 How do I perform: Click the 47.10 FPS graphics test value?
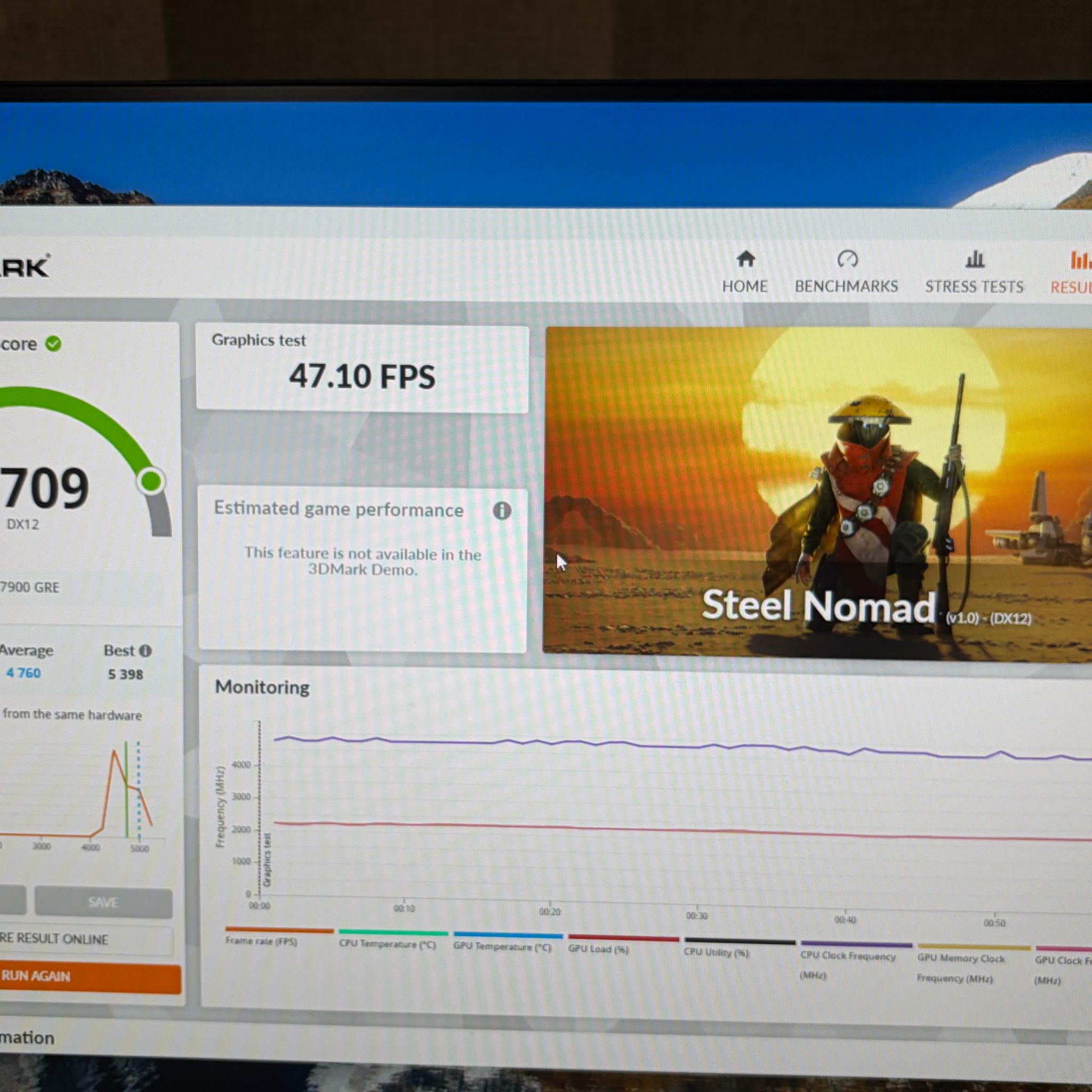pos(362,376)
